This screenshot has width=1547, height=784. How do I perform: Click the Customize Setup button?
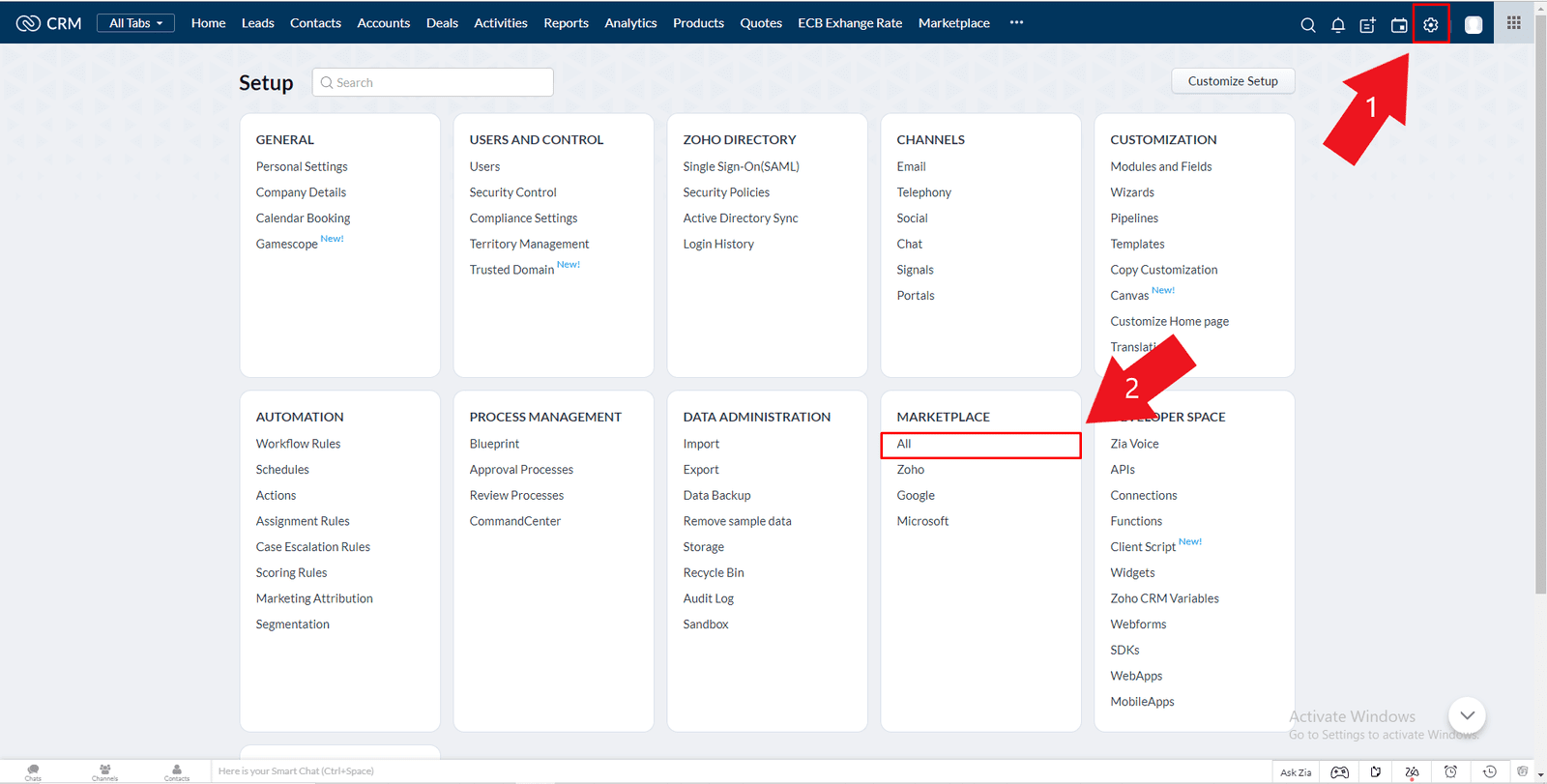pyautogui.click(x=1233, y=81)
